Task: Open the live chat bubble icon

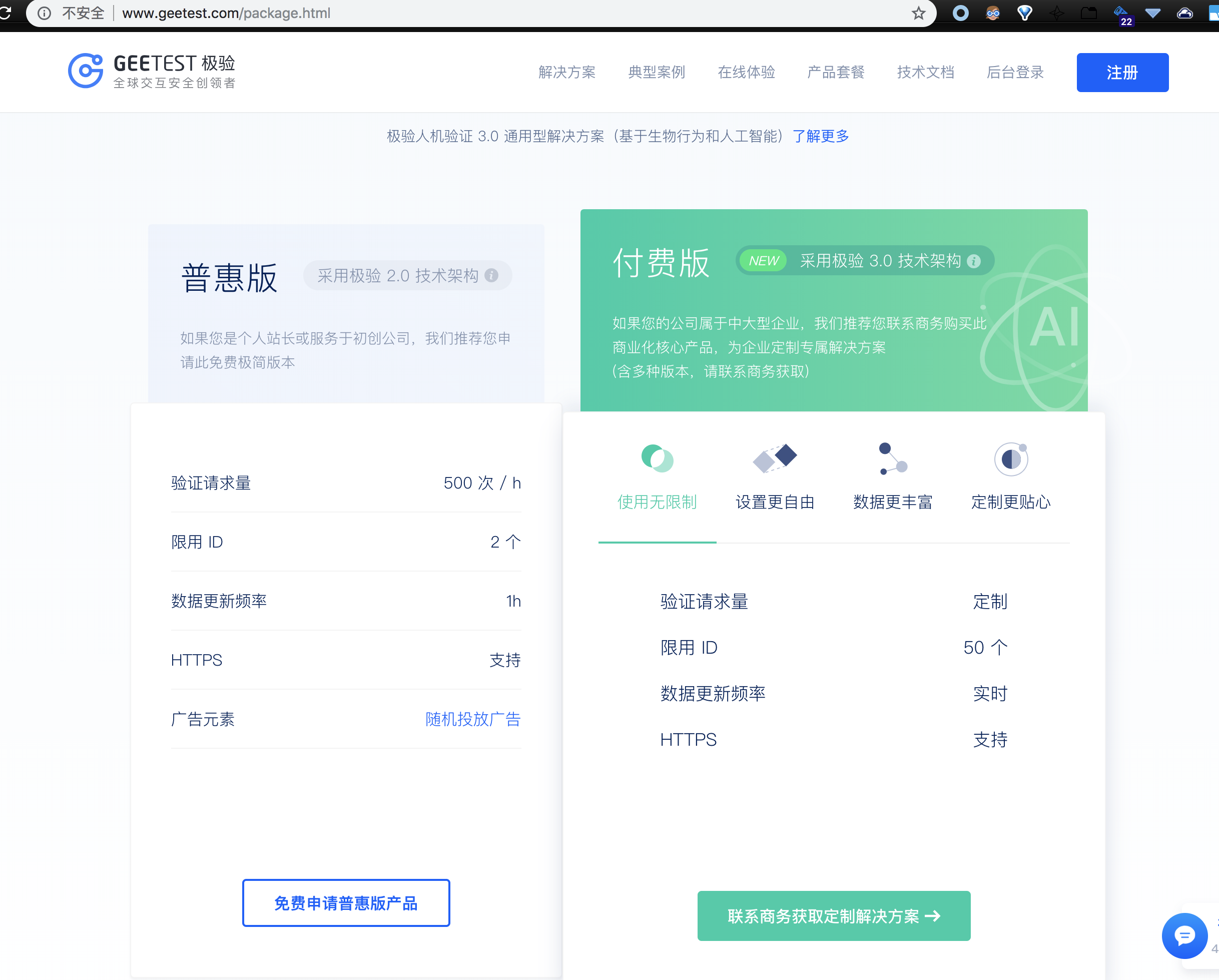Action: pyautogui.click(x=1184, y=935)
